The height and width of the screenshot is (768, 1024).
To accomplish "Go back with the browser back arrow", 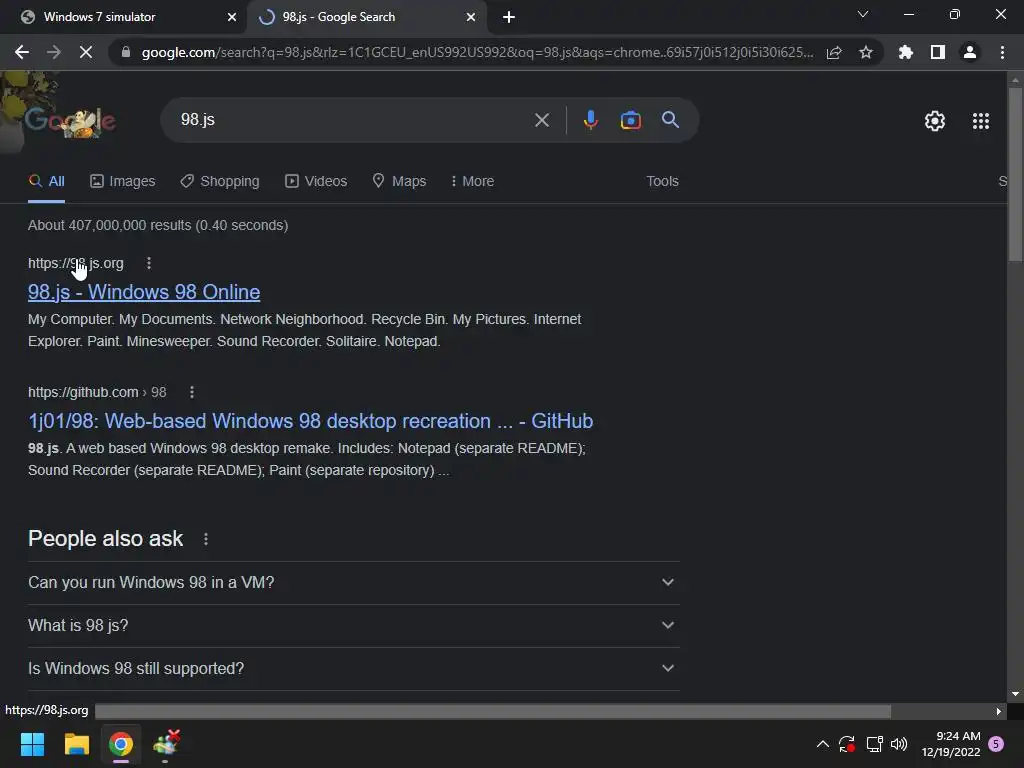I will (x=22, y=52).
